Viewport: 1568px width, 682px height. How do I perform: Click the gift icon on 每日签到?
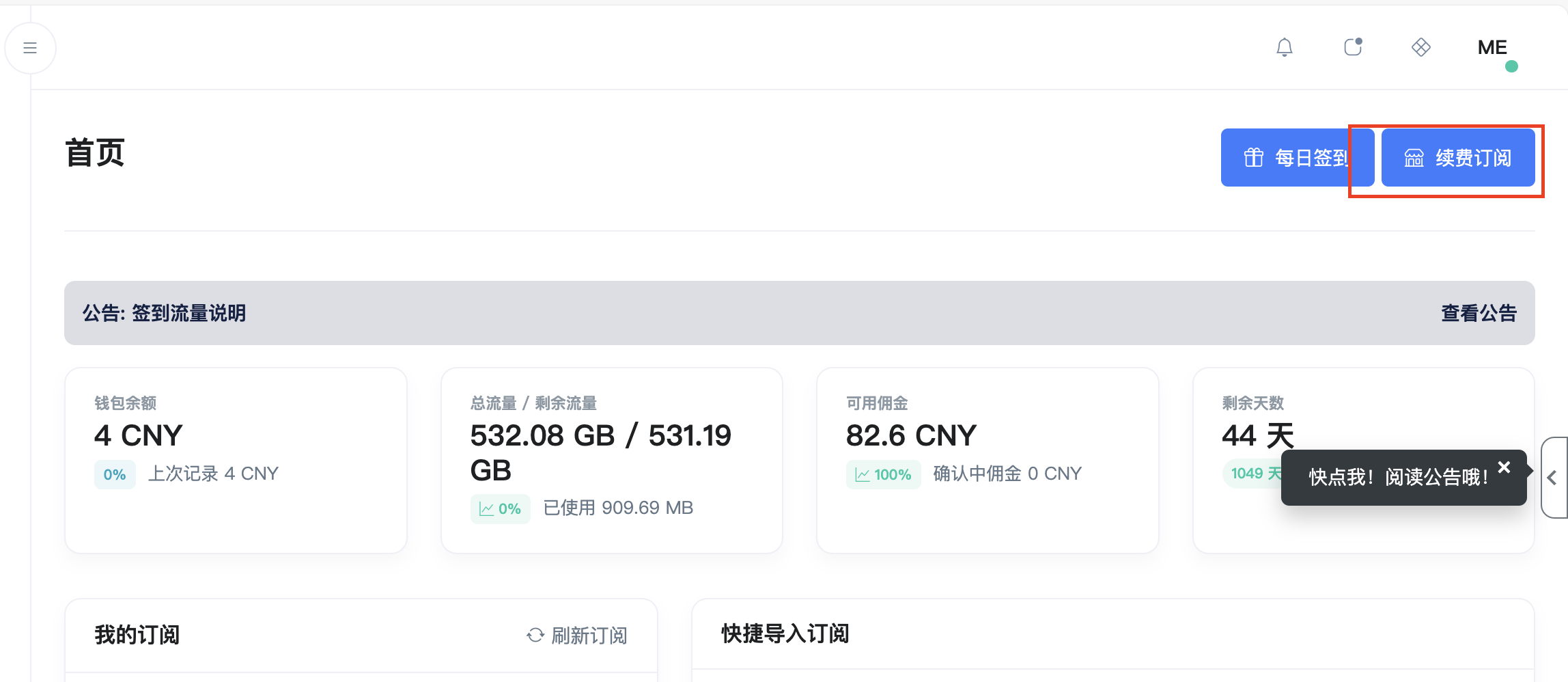[x=1253, y=158]
